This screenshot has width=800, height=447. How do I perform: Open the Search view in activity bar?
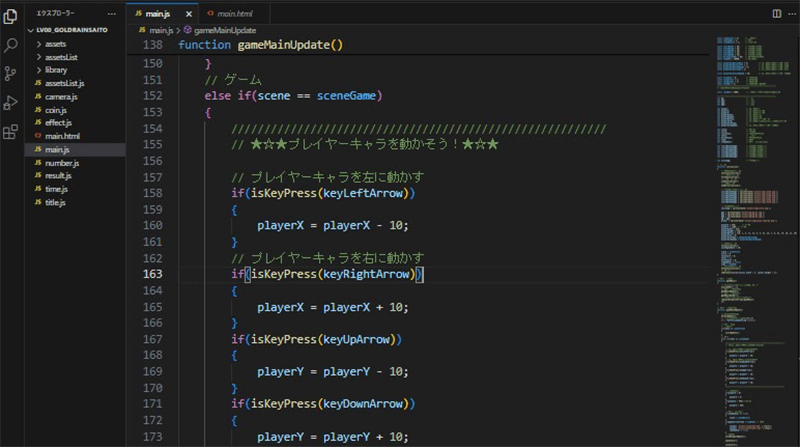coord(12,45)
